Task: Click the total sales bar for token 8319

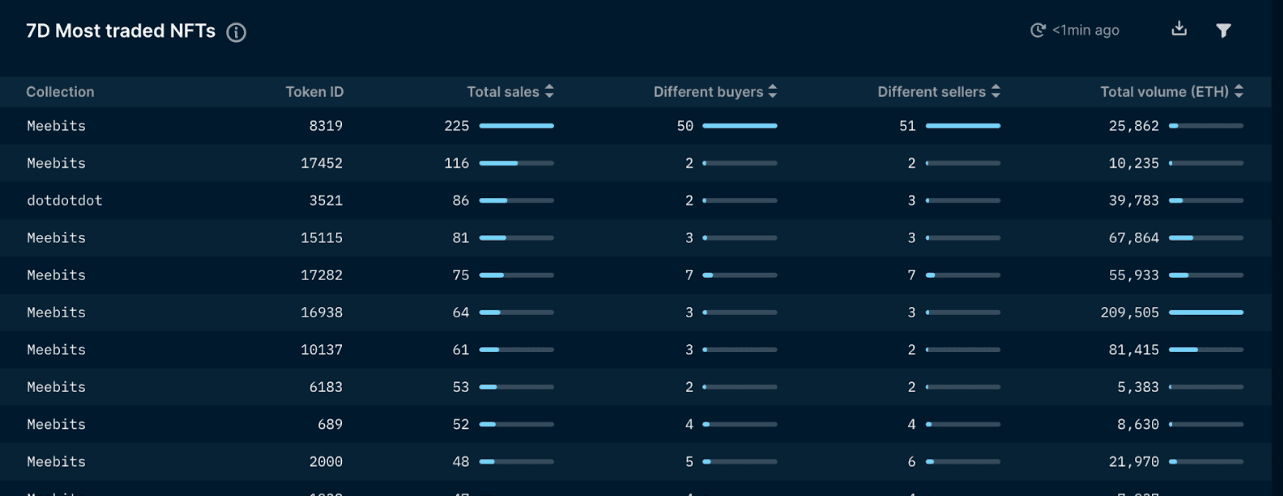Action: pos(516,126)
